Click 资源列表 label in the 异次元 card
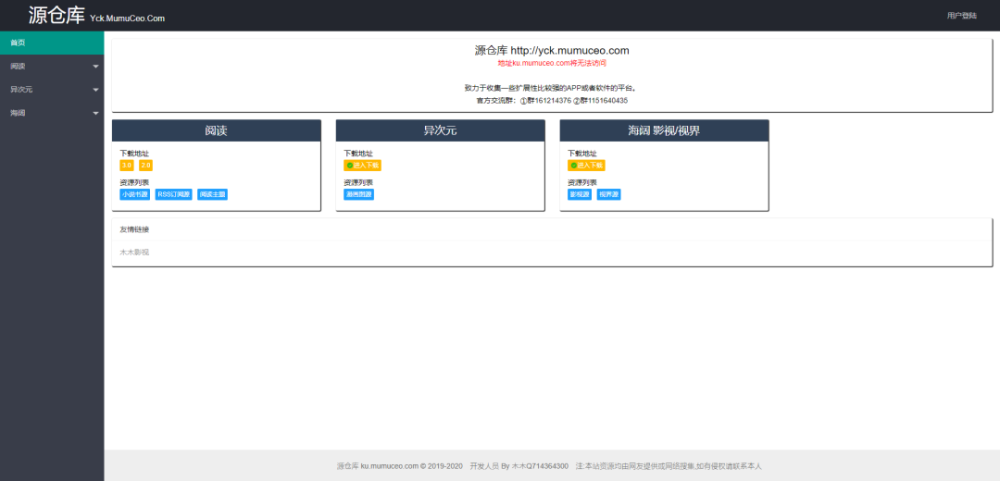 pos(358,182)
